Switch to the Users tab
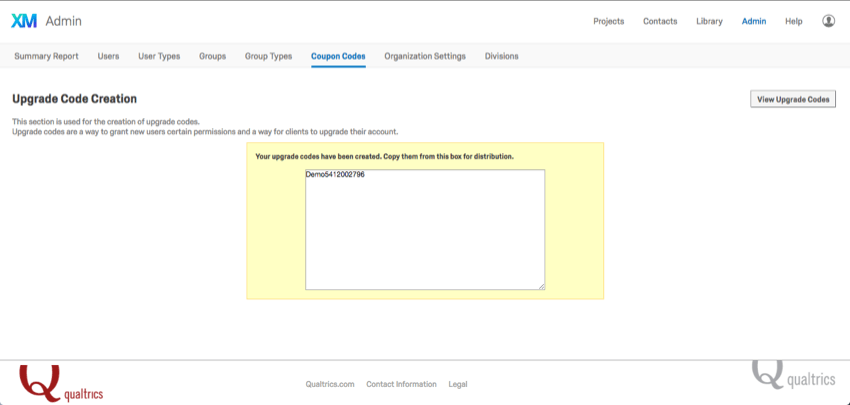850x405 pixels. click(x=108, y=56)
